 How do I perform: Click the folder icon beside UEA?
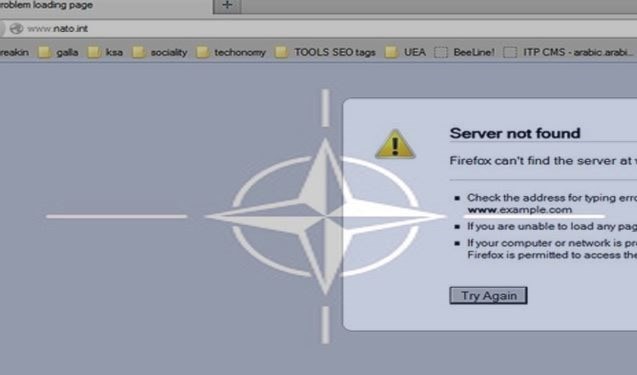pos(391,52)
